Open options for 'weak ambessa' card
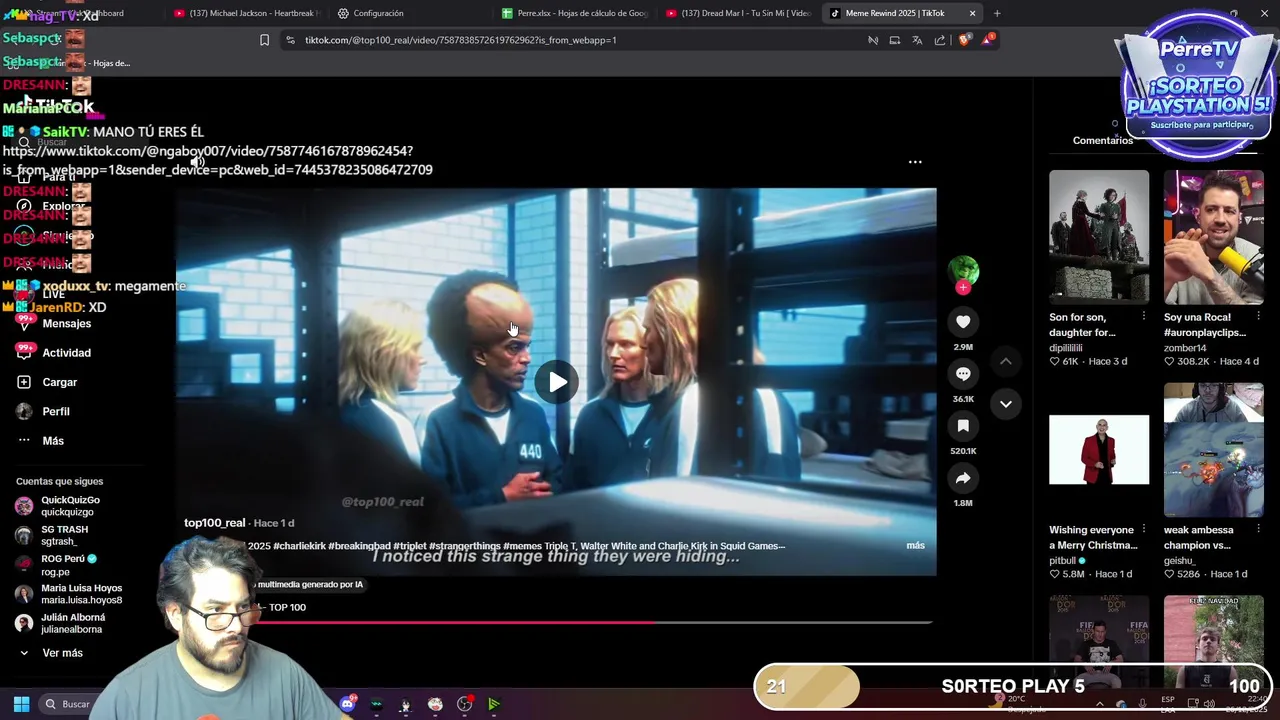This screenshot has width=1280, height=720. point(1258,530)
